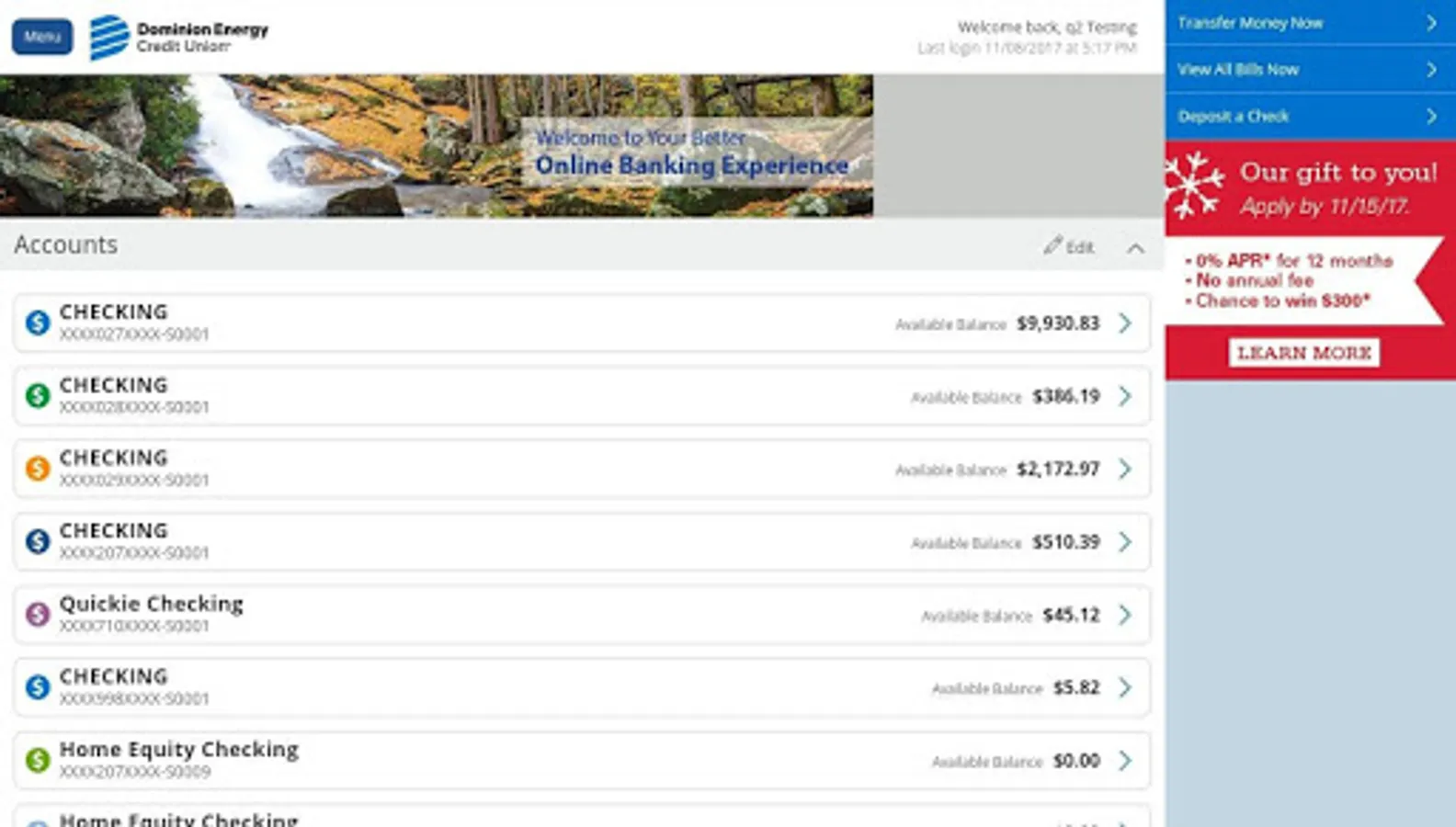This screenshot has width=1456, height=827.
Task: Open the checking account with the $5.82 balance via its chevron
Action: (x=1125, y=687)
